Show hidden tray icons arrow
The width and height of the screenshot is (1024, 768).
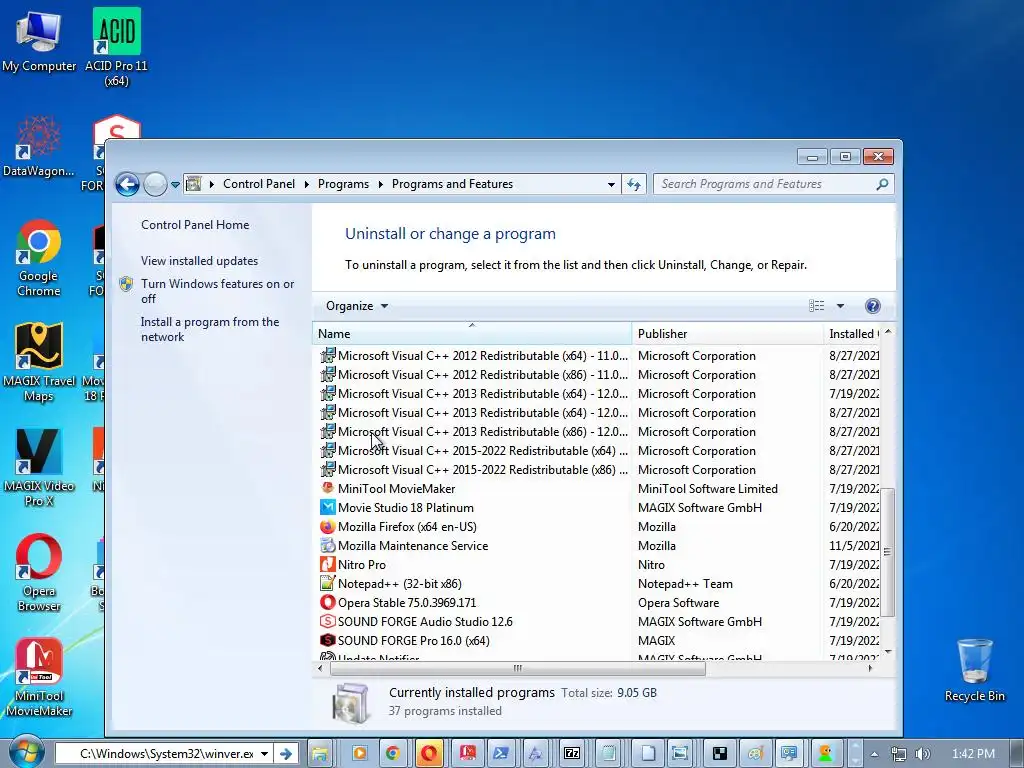click(x=874, y=754)
